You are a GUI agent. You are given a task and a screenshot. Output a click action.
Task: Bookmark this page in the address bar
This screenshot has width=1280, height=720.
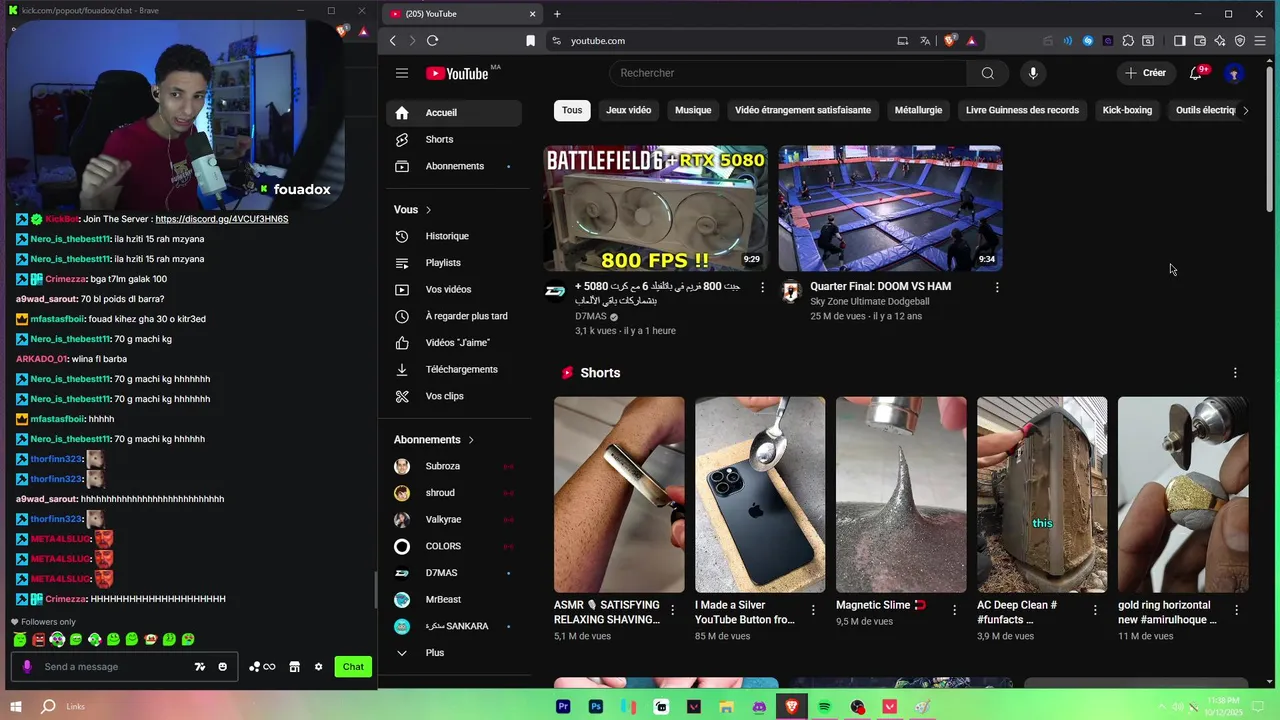tap(530, 41)
